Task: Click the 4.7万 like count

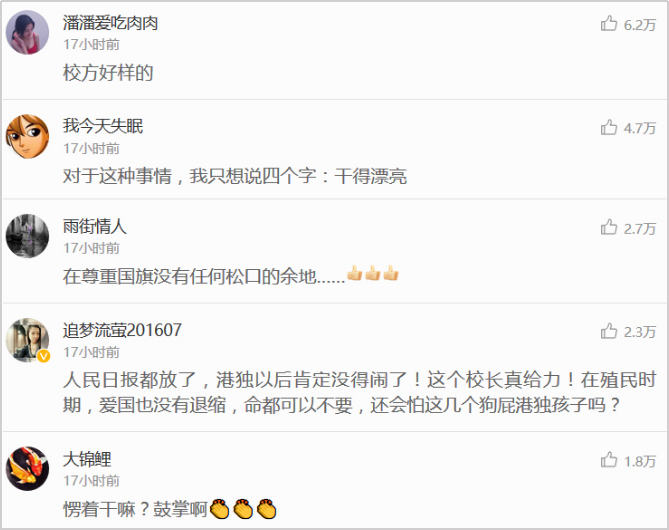Action: click(x=640, y=128)
